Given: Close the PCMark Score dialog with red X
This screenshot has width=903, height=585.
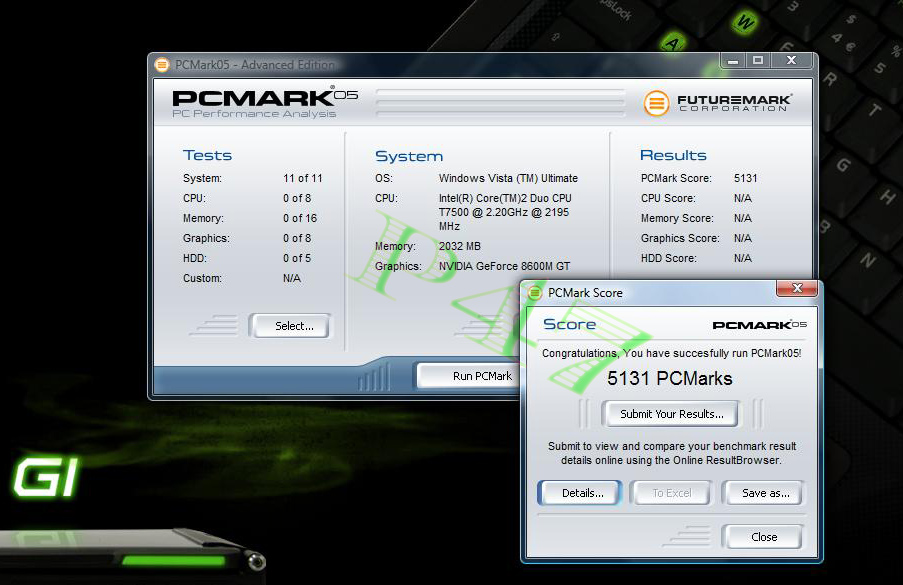Looking at the screenshot, I should tap(796, 288).
